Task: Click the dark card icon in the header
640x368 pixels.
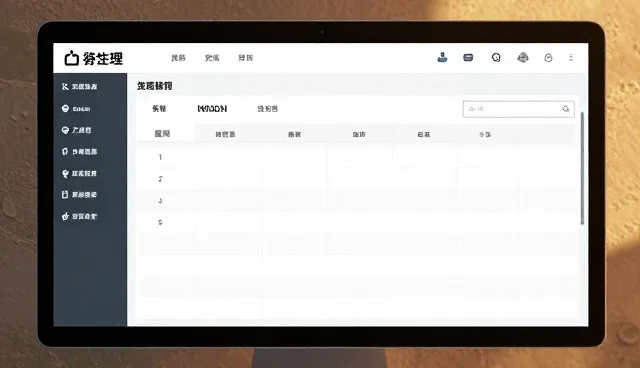Action: [x=468, y=58]
